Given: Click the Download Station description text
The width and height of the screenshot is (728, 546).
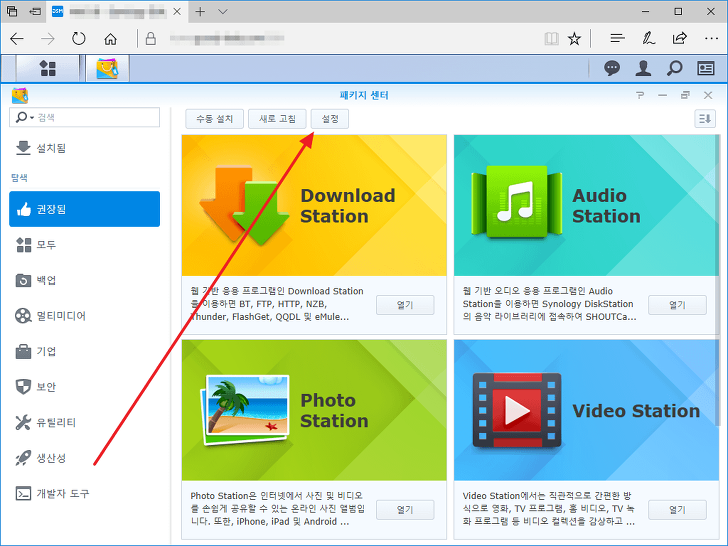Looking at the screenshot, I should coord(277,304).
